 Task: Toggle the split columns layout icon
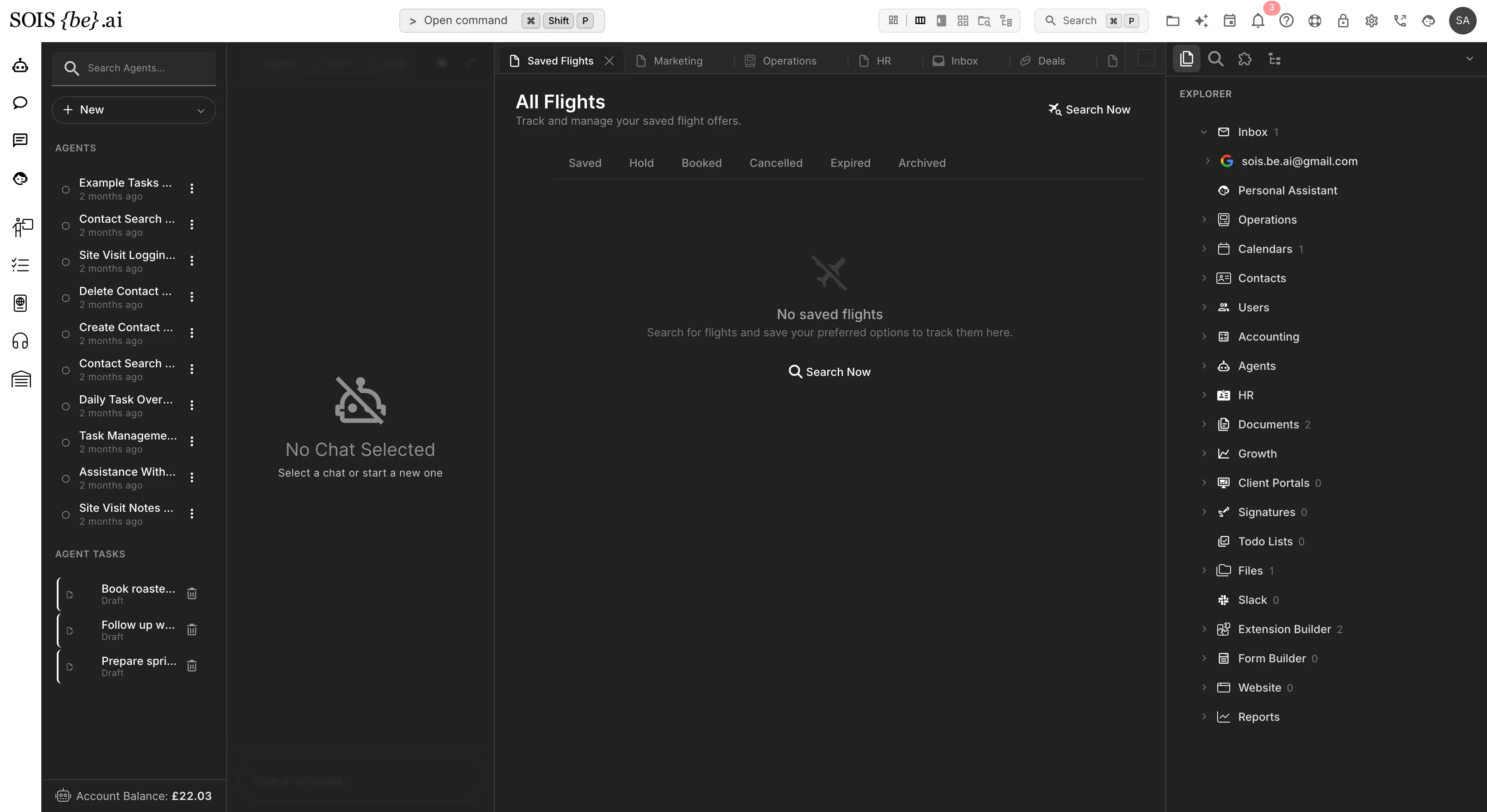[920, 21]
